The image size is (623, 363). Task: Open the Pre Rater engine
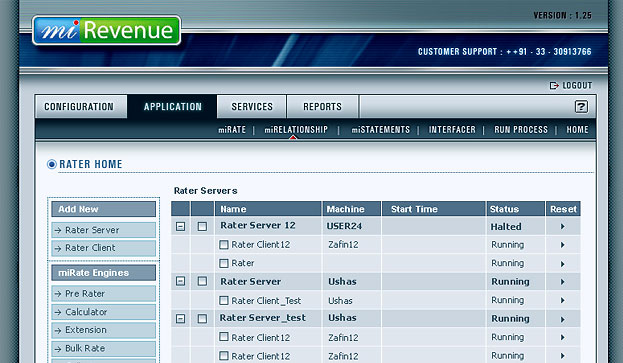point(103,293)
